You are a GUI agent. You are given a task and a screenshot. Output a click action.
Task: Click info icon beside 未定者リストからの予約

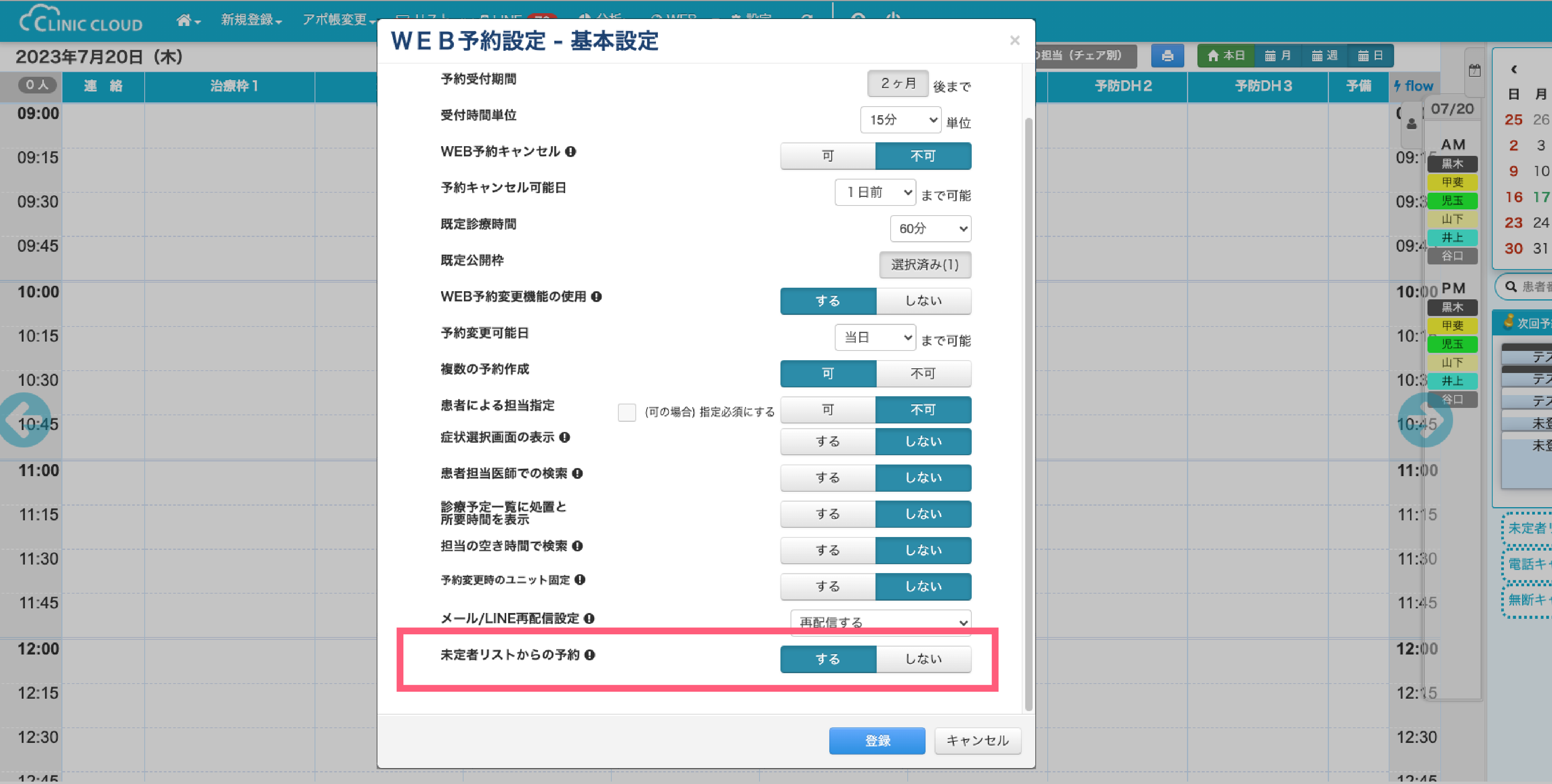pyautogui.click(x=590, y=655)
